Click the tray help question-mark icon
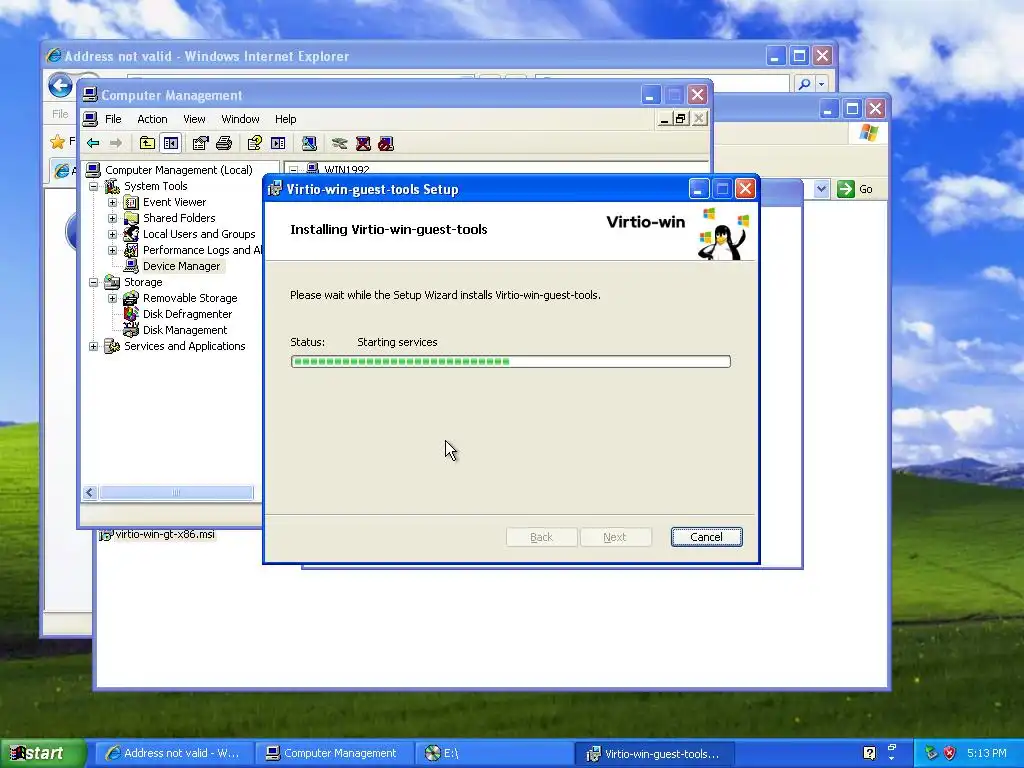The width and height of the screenshot is (1024, 768). click(869, 753)
